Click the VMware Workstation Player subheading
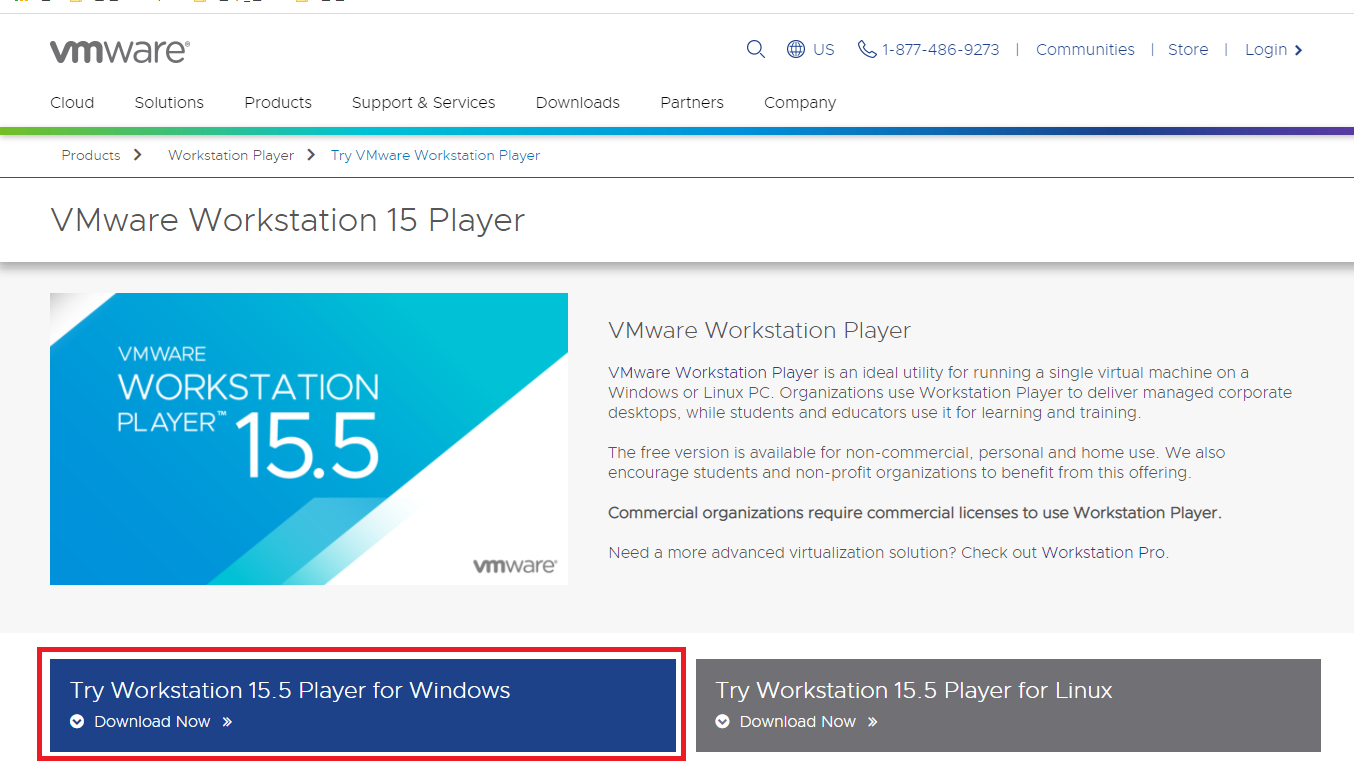 (x=759, y=330)
